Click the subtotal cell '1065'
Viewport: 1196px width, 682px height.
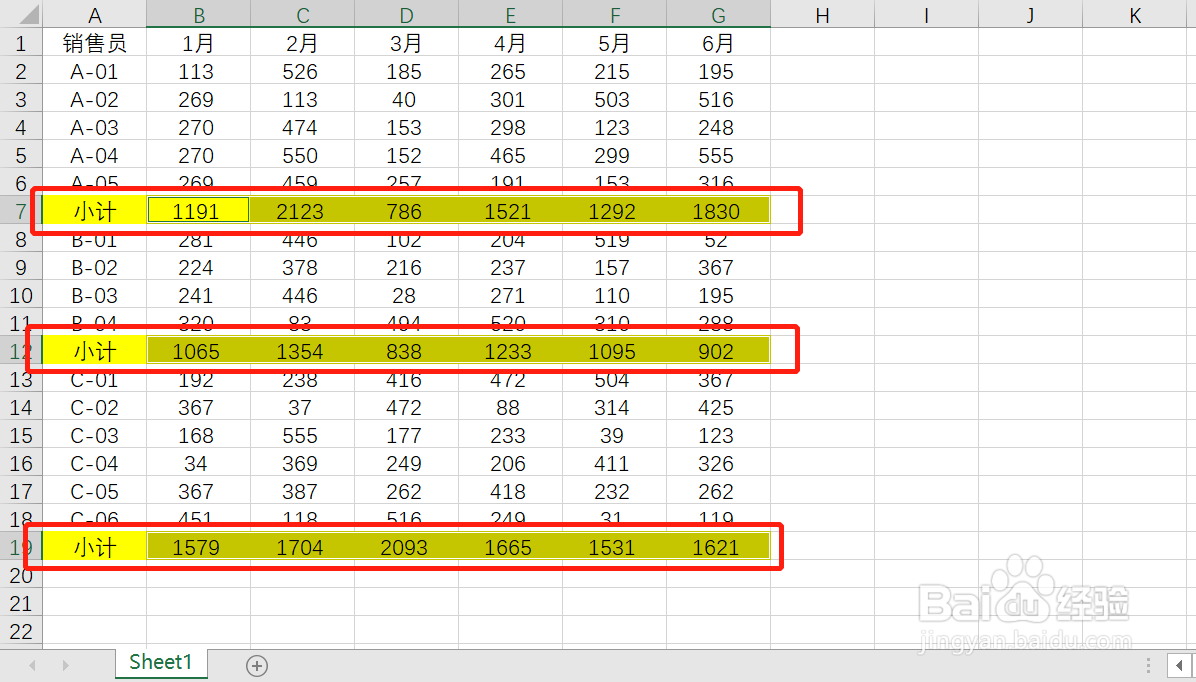click(x=198, y=351)
